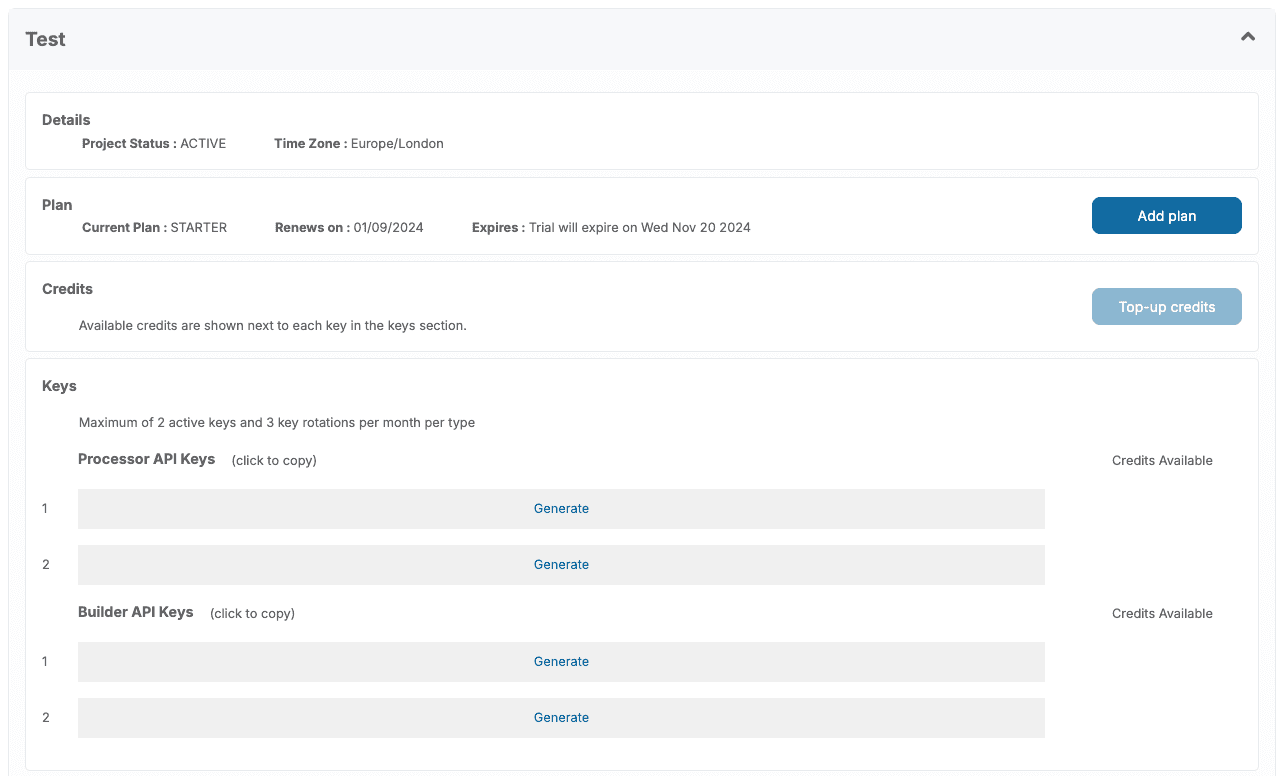Click the Processor API Keys heading
Viewport: 1280px width, 776px height.
pos(147,459)
